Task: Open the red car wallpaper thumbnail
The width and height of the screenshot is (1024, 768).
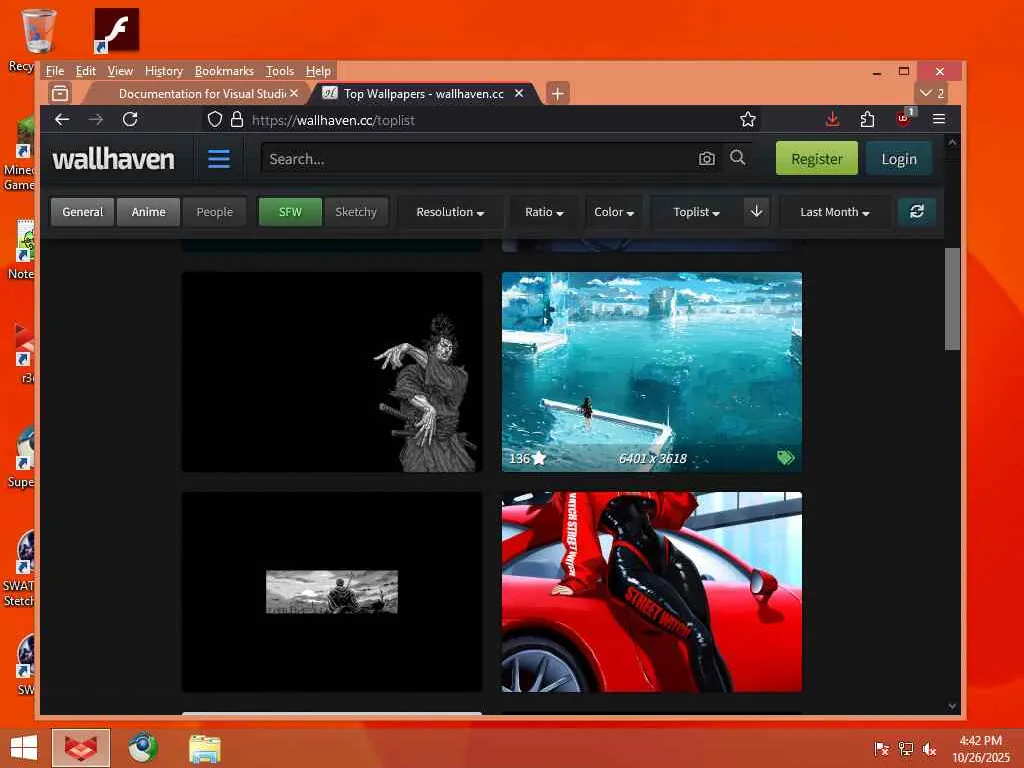Action: click(652, 592)
